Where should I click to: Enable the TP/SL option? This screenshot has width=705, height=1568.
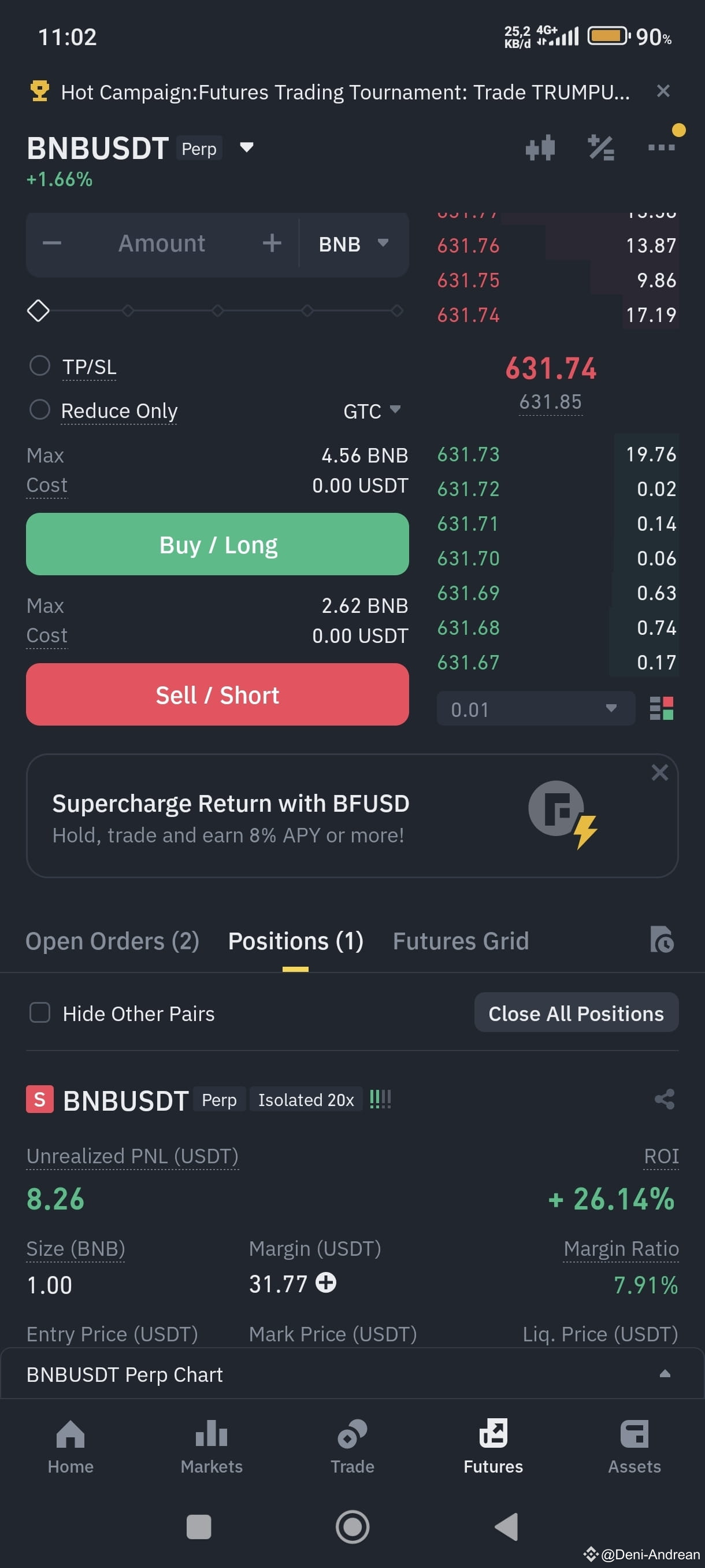40,366
